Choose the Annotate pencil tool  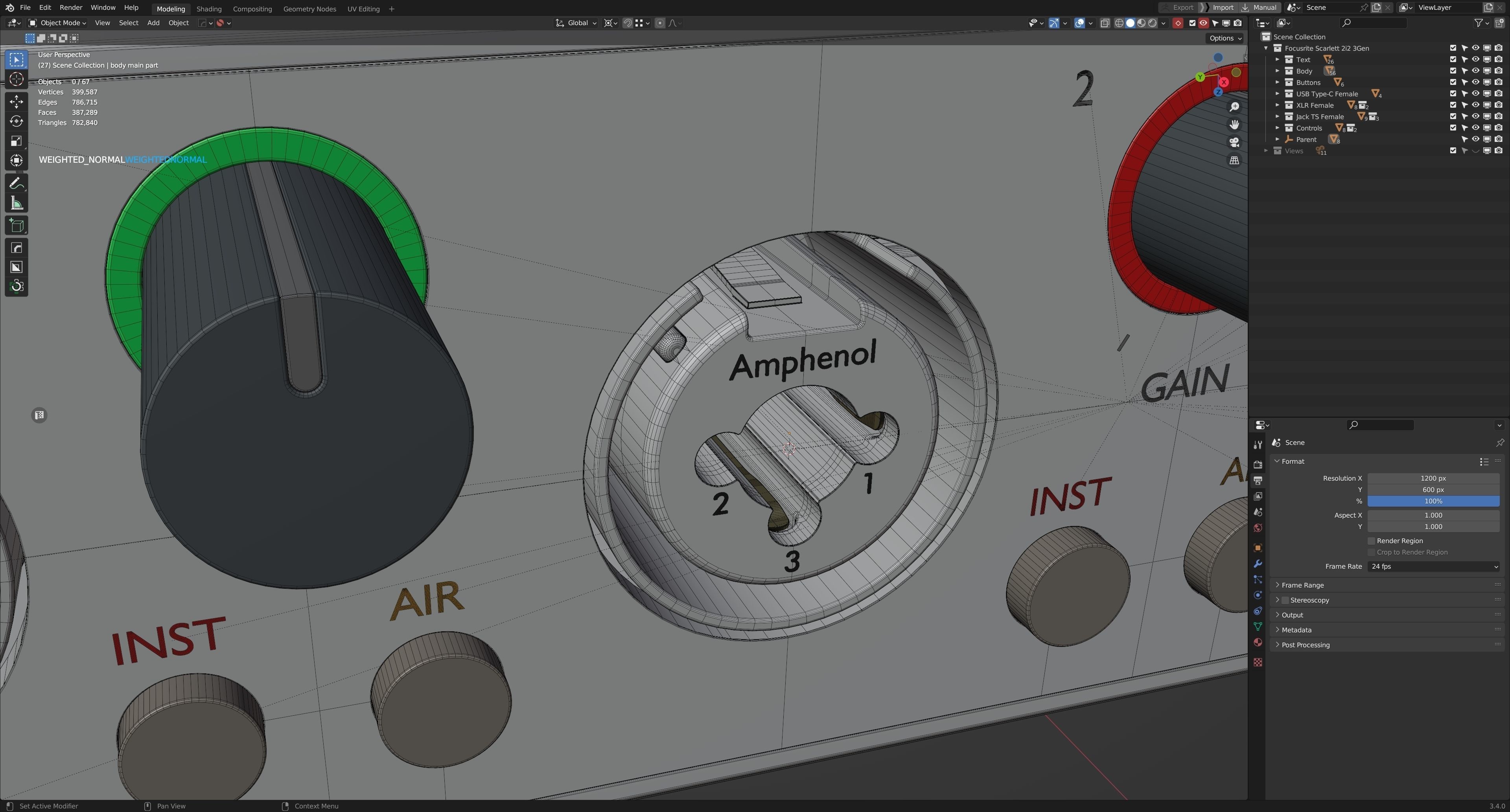tap(17, 184)
